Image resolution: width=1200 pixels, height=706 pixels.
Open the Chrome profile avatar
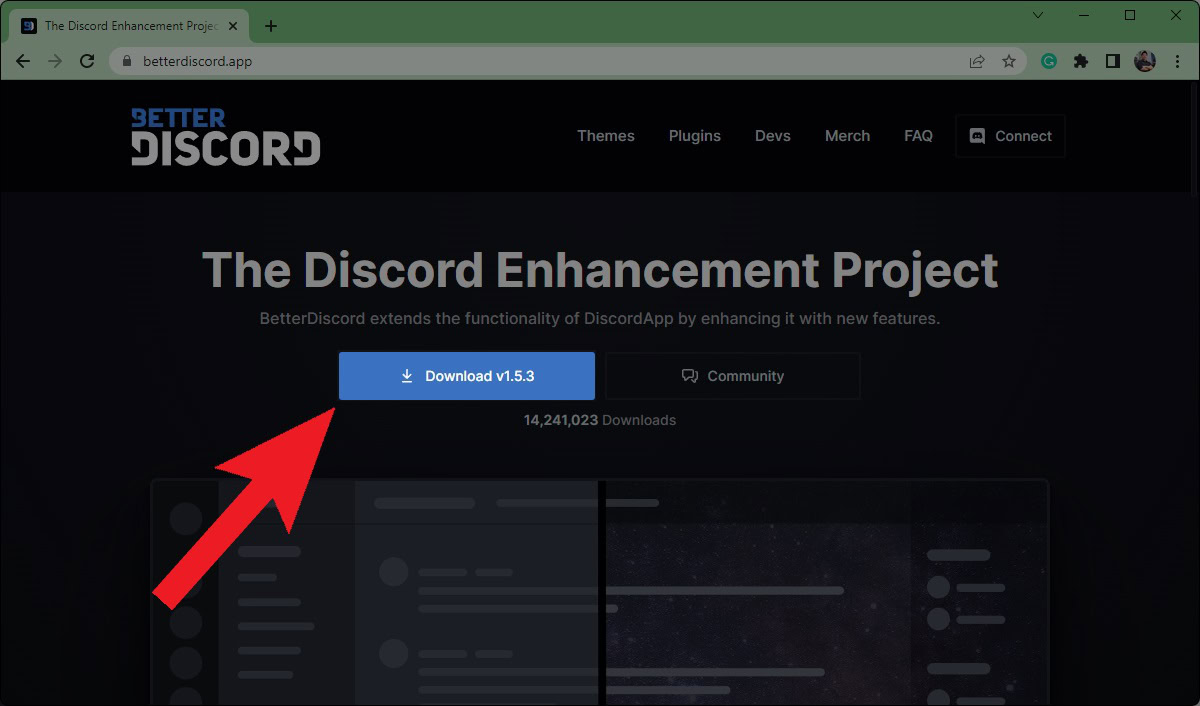coord(1145,61)
